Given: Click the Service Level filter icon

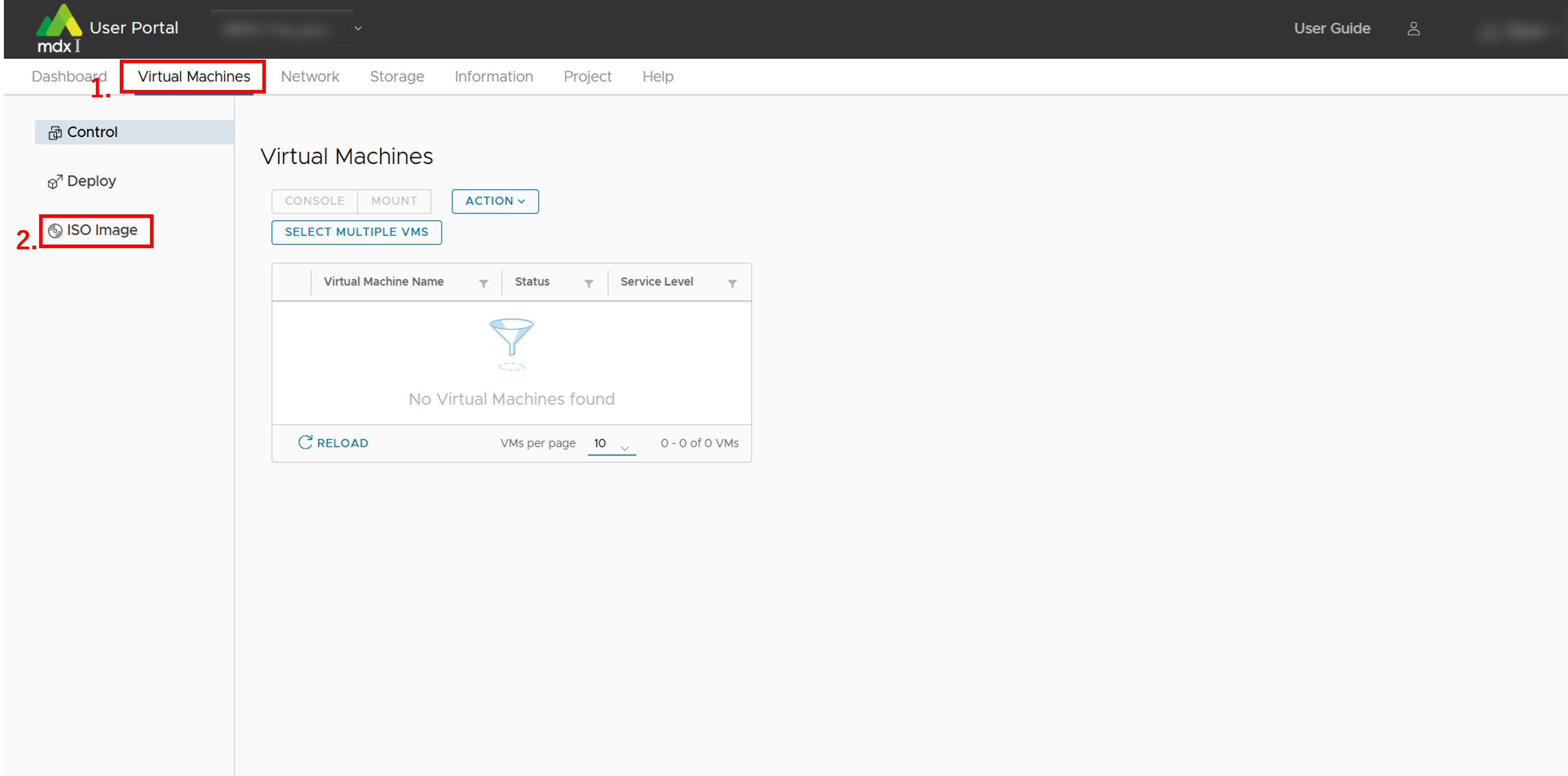Looking at the screenshot, I should pos(732,284).
